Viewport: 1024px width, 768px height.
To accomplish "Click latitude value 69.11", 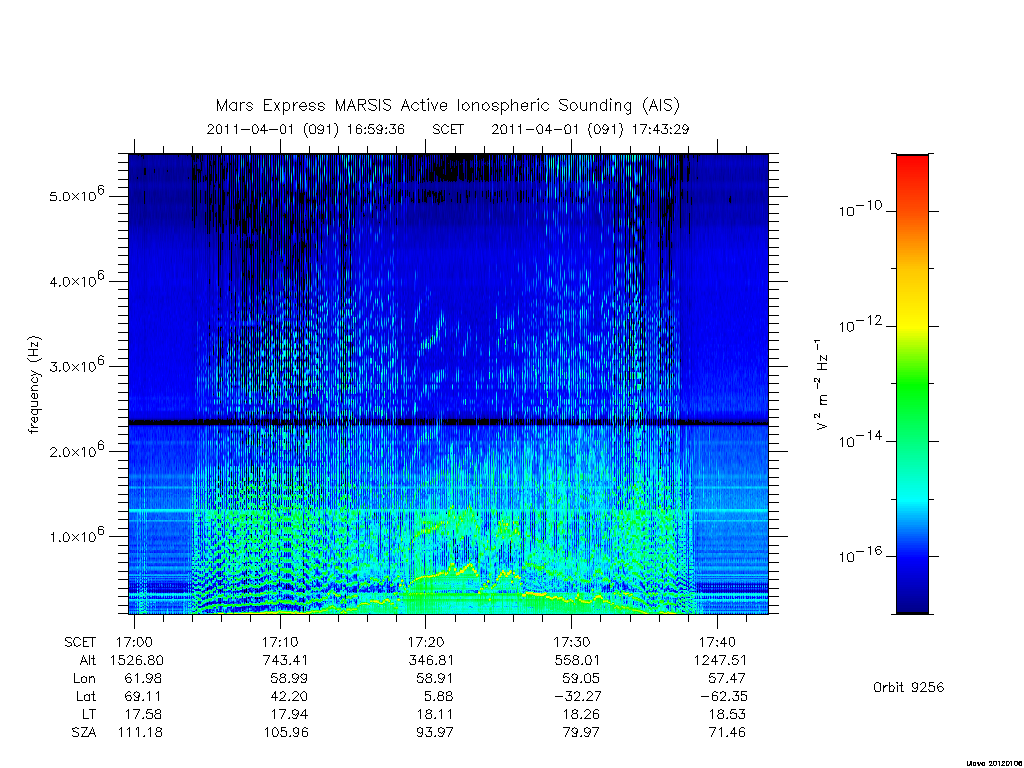I will 143,696.
